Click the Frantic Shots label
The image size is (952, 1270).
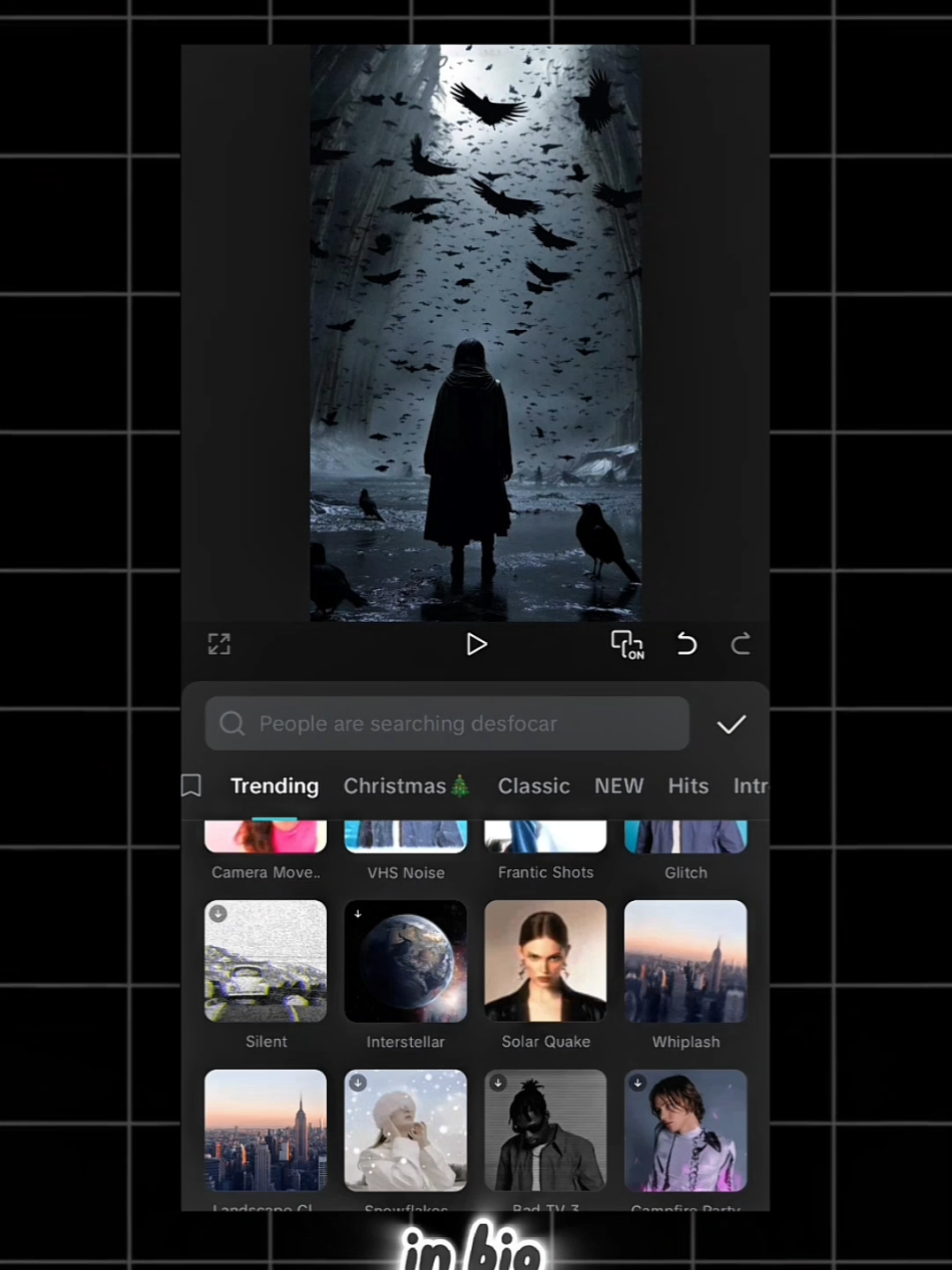tap(545, 872)
